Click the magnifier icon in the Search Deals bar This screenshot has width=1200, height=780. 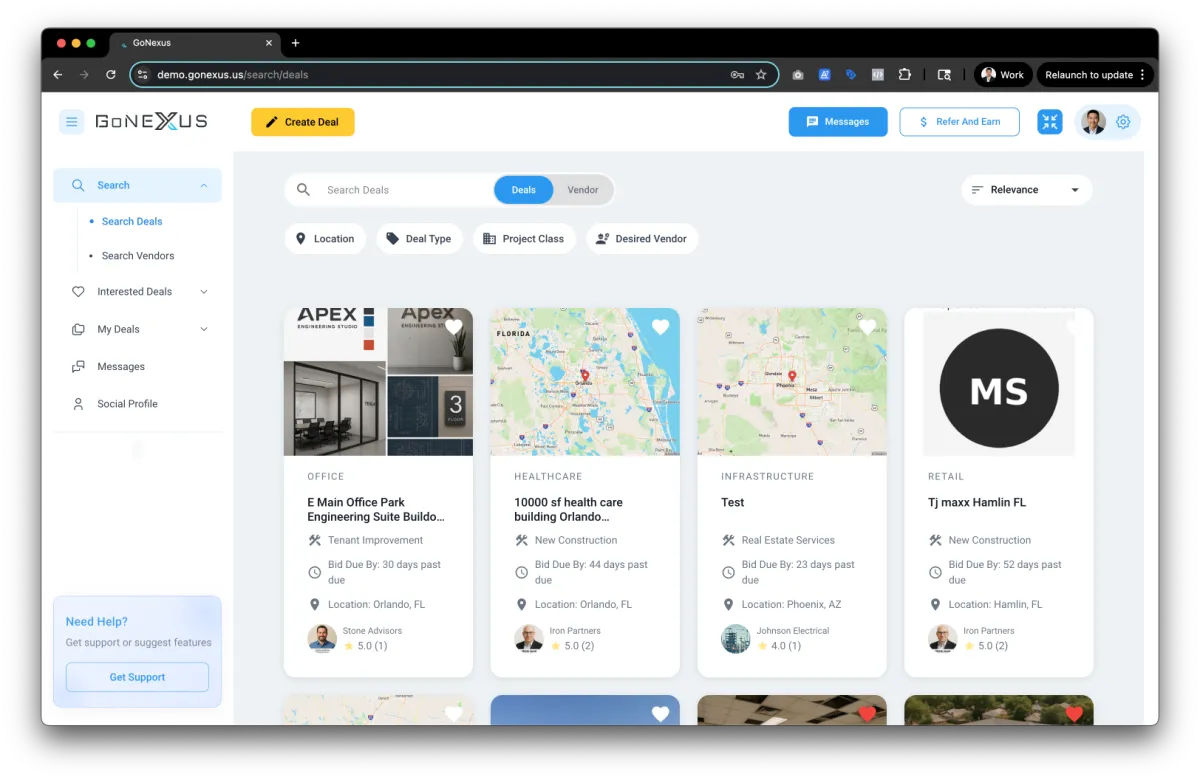pos(304,190)
